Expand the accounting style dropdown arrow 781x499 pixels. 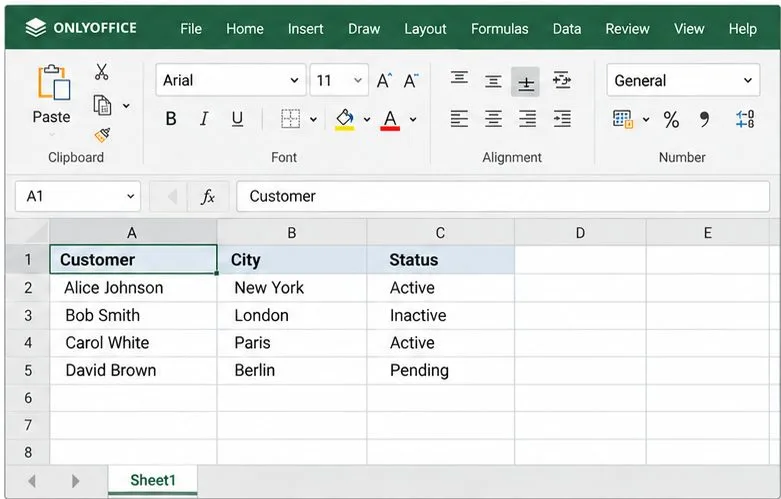pyautogui.click(x=646, y=120)
